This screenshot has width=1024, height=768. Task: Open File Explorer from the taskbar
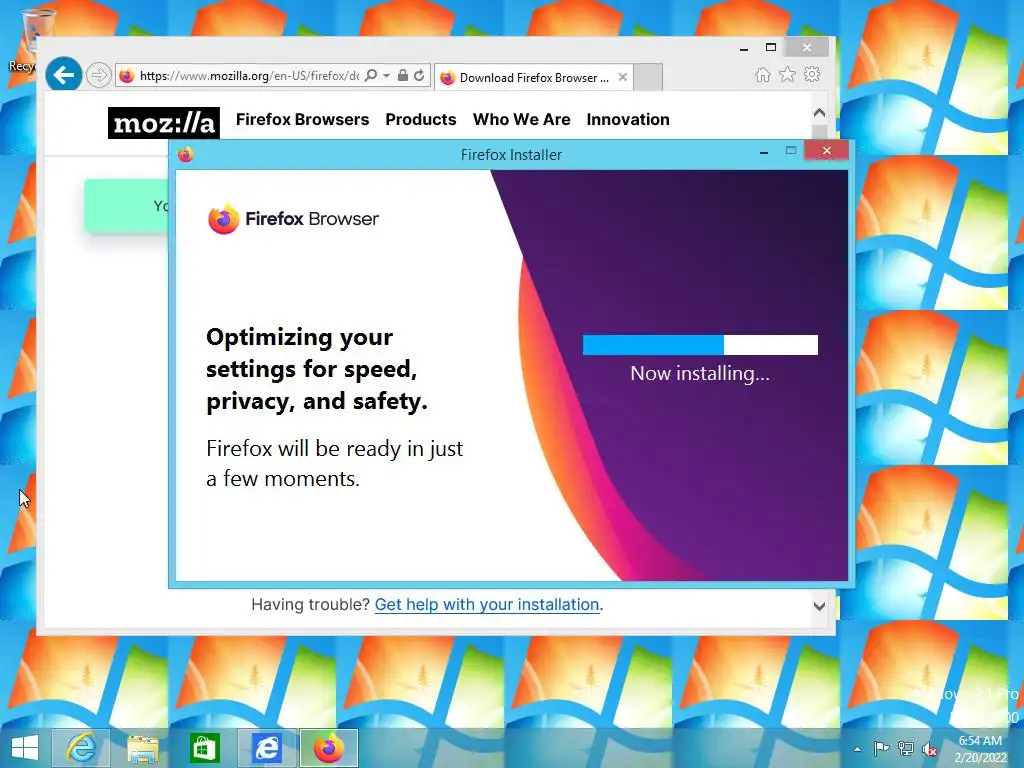tap(142, 748)
